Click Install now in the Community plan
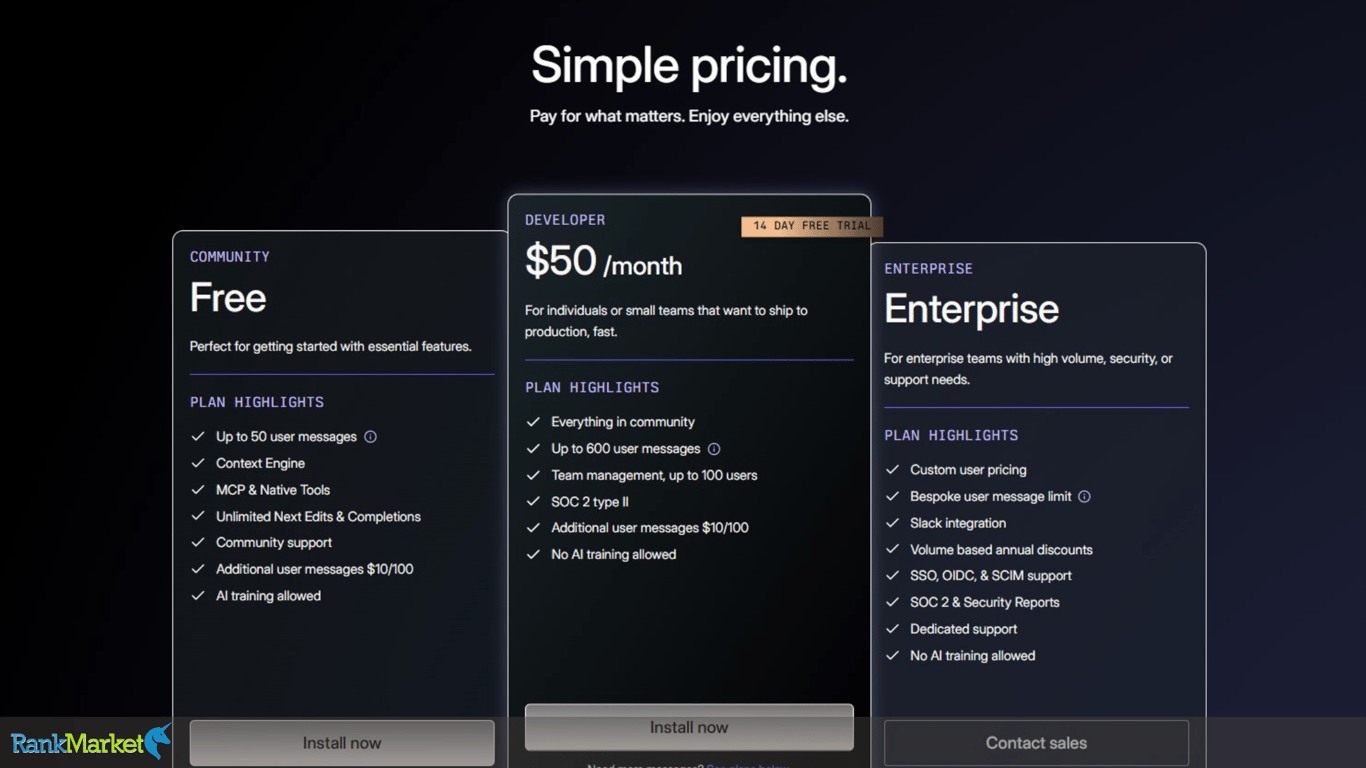The height and width of the screenshot is (768, 1366). coord(342,743)
